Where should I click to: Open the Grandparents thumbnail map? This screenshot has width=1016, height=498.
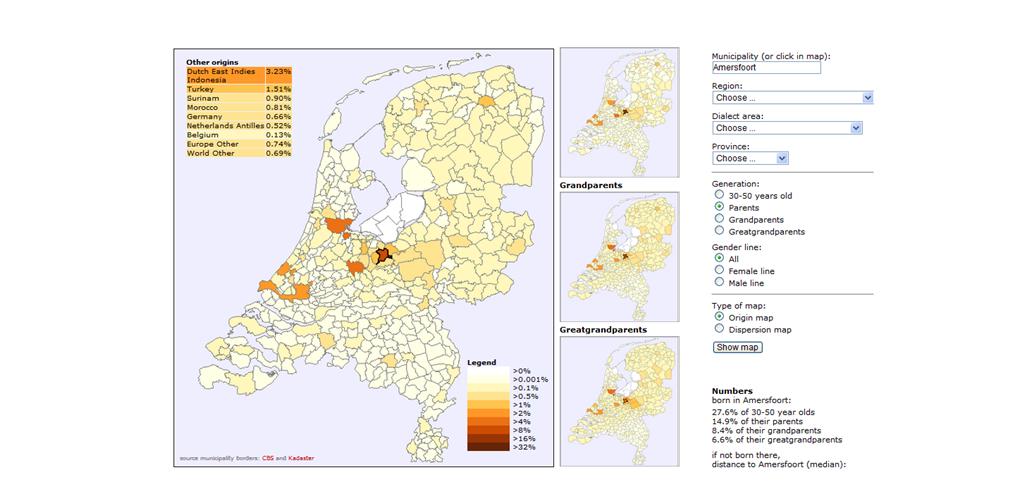pyautogui.click(x=619, y=256)
